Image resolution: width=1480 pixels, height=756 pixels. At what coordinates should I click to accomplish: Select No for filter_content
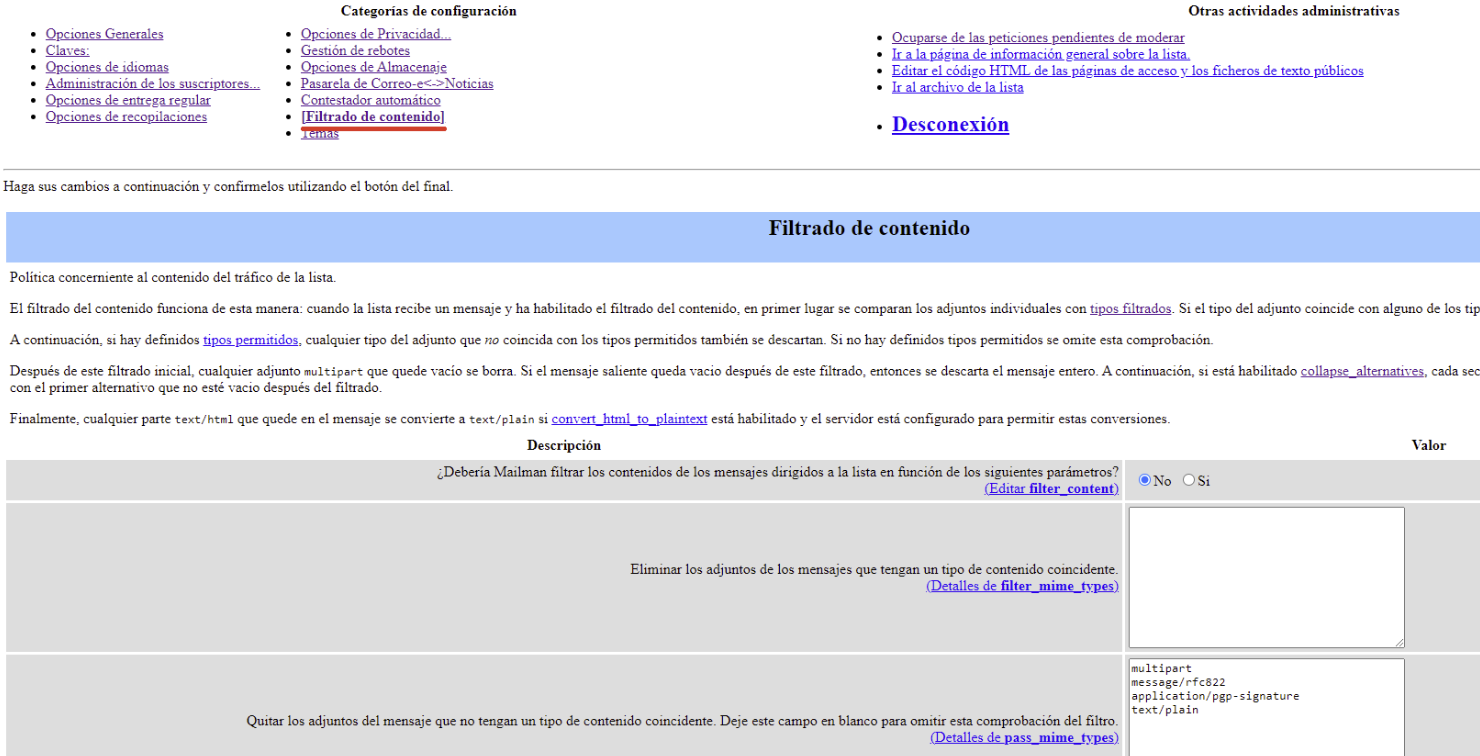(x=1145, y=480)
